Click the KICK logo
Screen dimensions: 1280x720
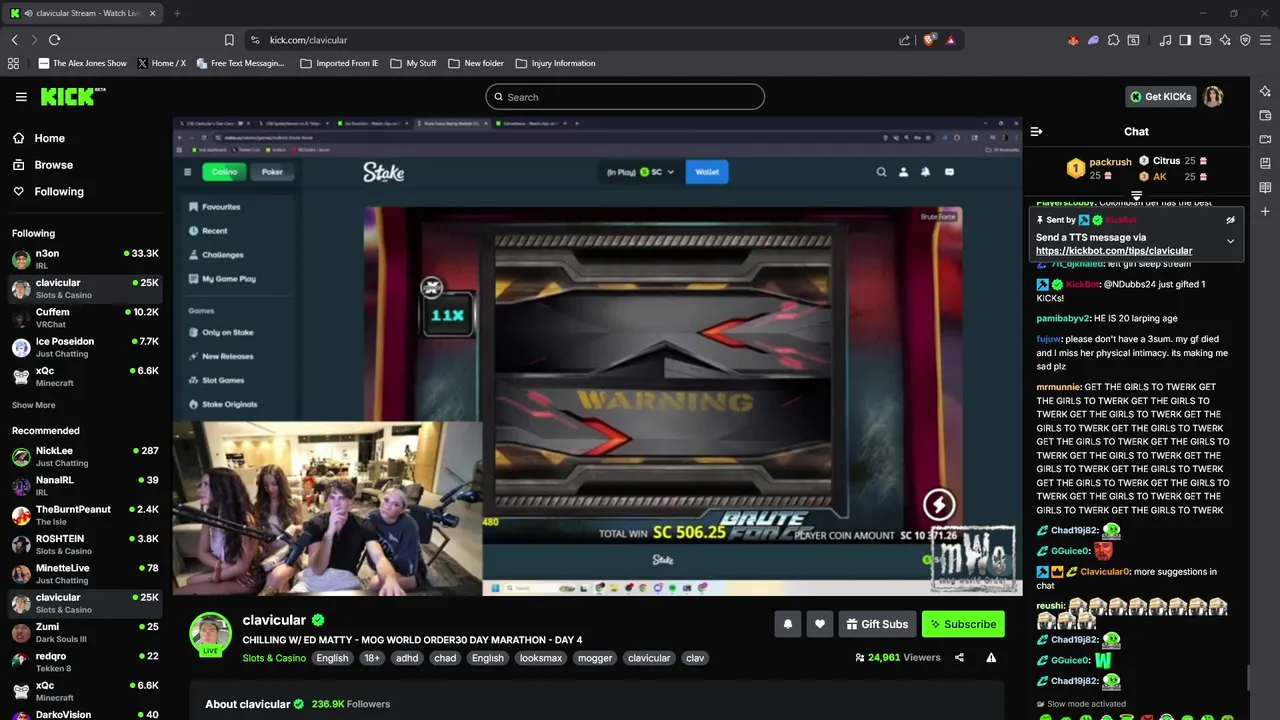click(x=72, y=96)
